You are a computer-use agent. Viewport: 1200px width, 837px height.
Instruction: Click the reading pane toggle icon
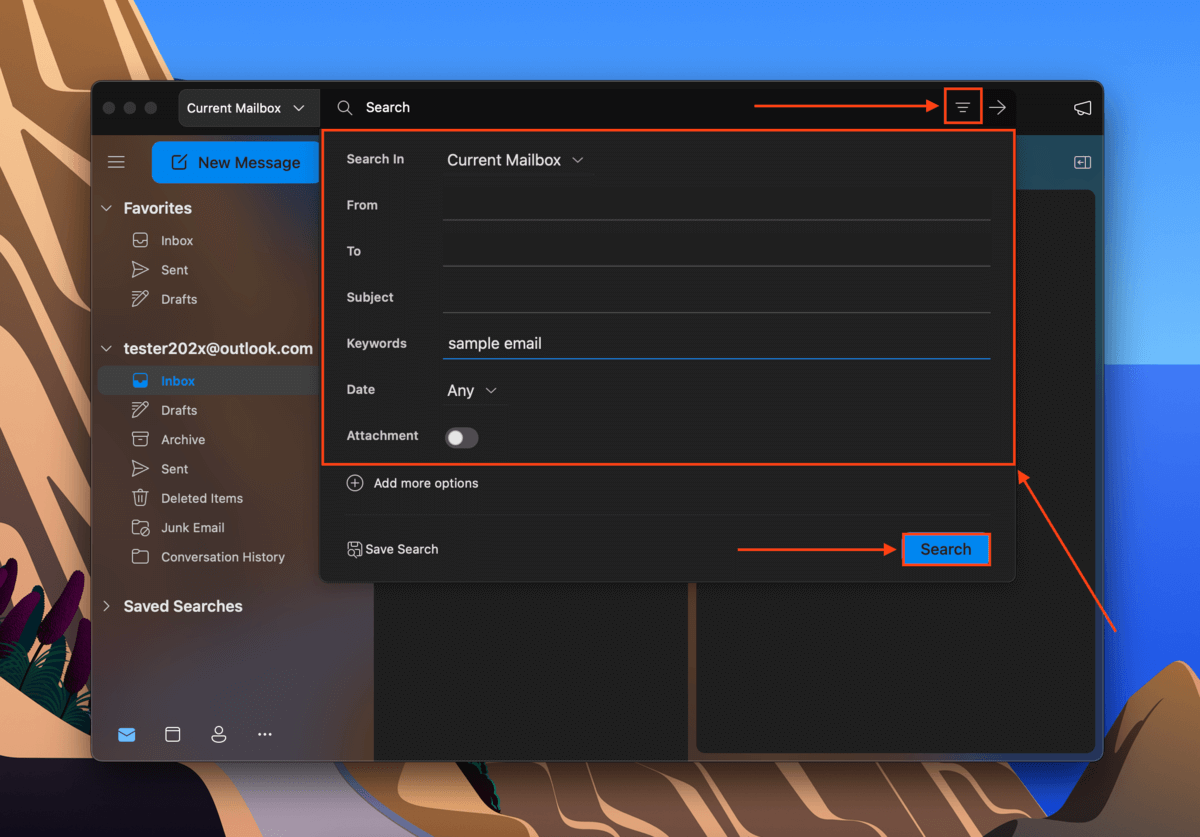coord(1082,162)
